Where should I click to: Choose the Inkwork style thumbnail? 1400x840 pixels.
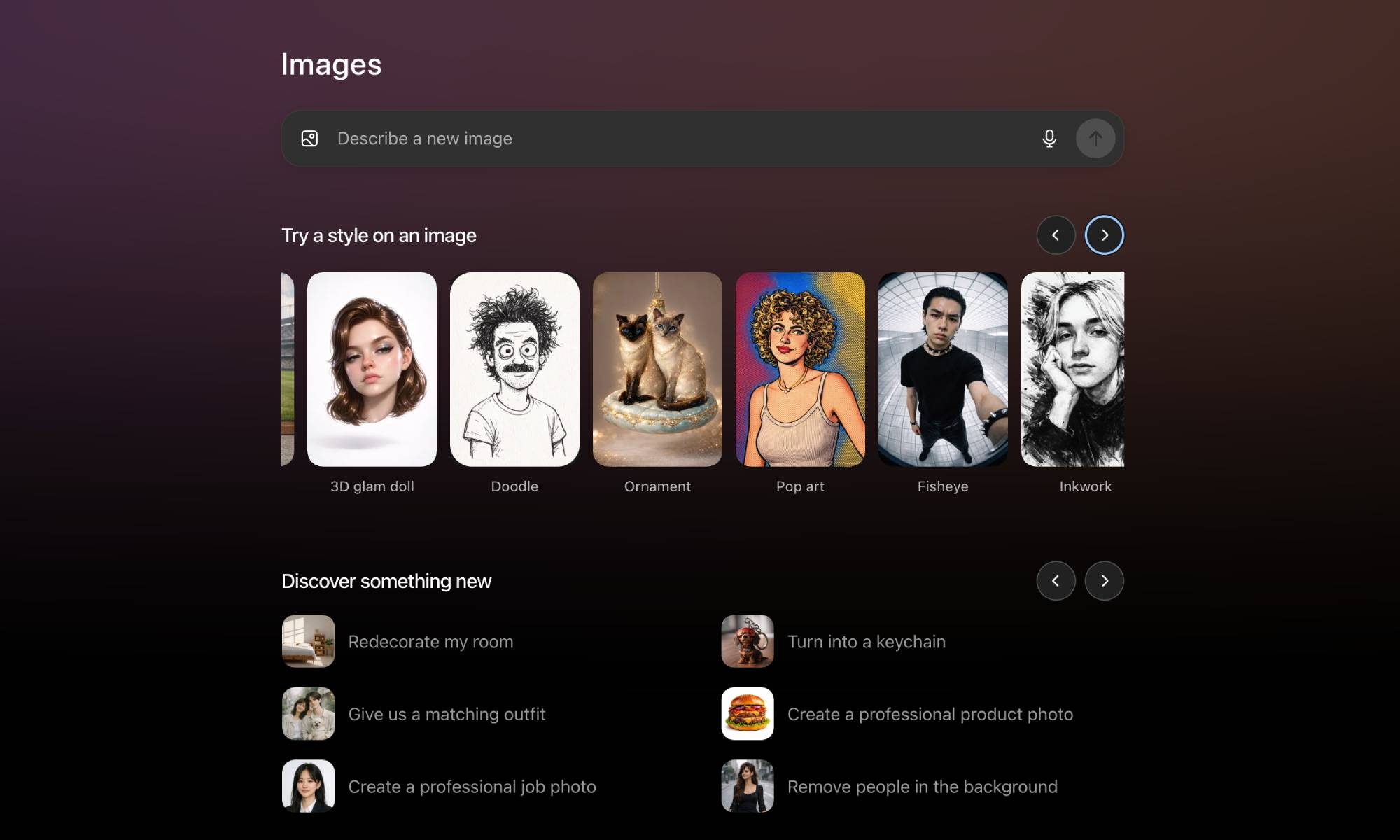[1072, 370]
